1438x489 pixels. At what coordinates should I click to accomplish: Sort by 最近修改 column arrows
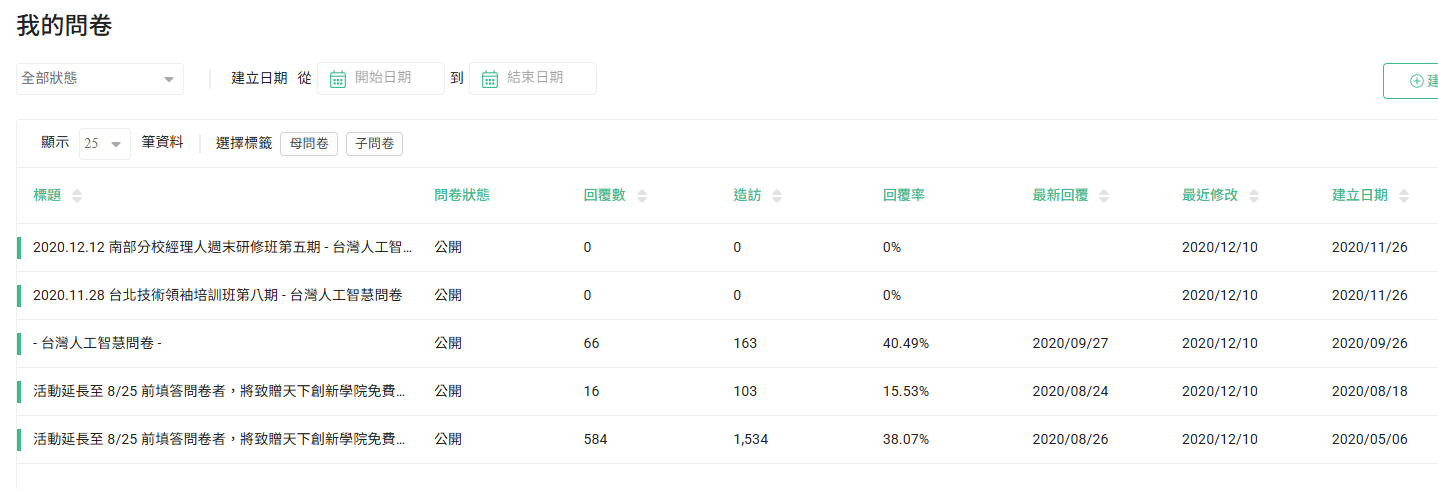click(x=1254, y=196)
